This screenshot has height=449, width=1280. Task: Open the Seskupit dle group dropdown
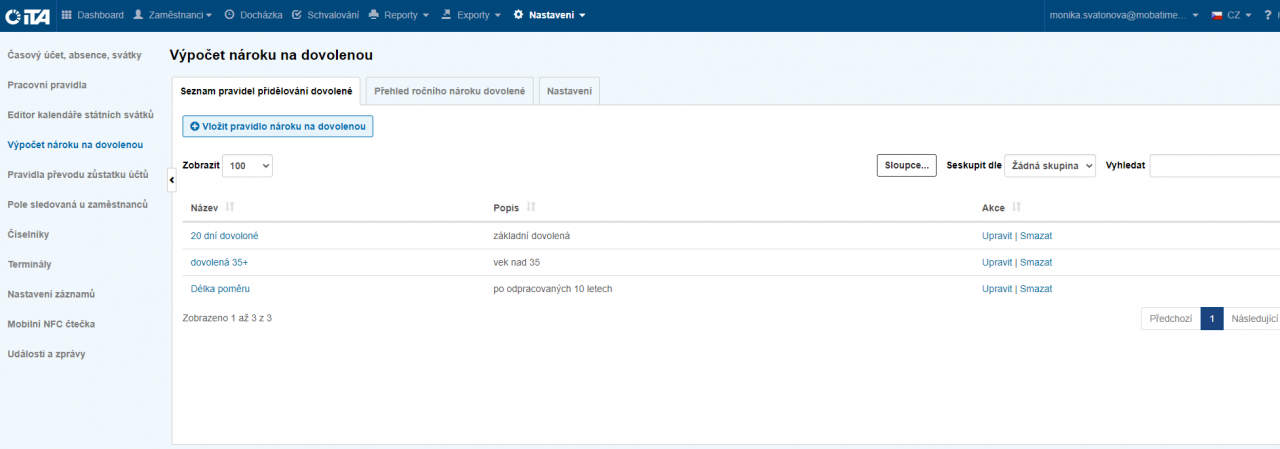tap(1049, 166)
